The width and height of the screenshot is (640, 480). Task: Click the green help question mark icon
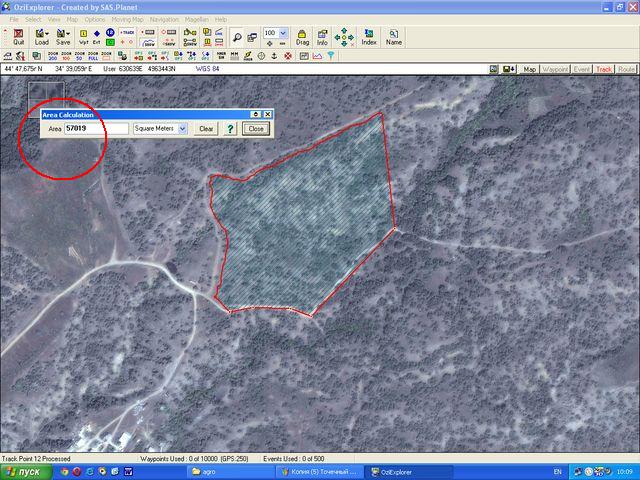[229, 129]
